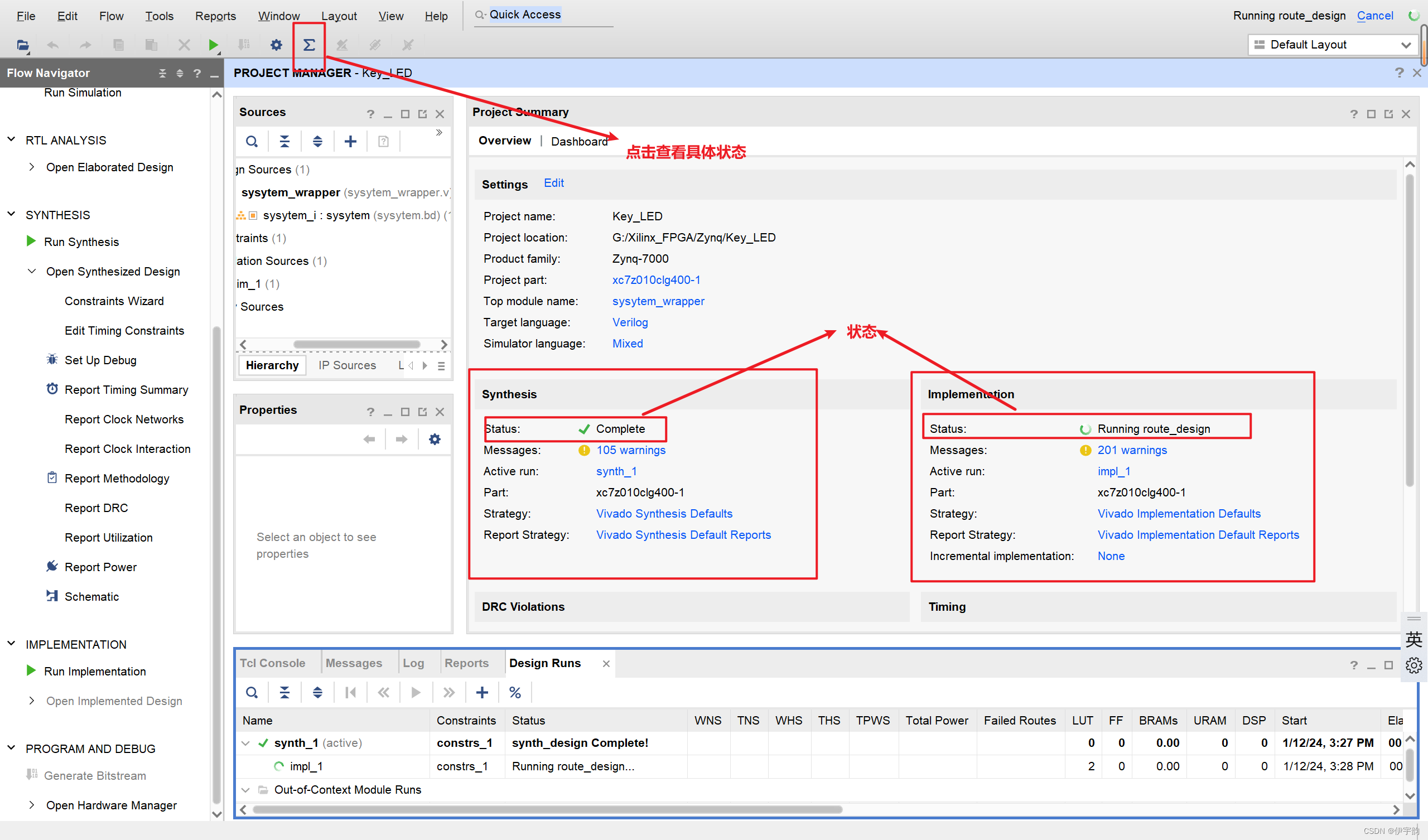Click the Schematic icon in Flow Navigator
The width and height of the screenshot is (1428, 840).
[52, 596]
